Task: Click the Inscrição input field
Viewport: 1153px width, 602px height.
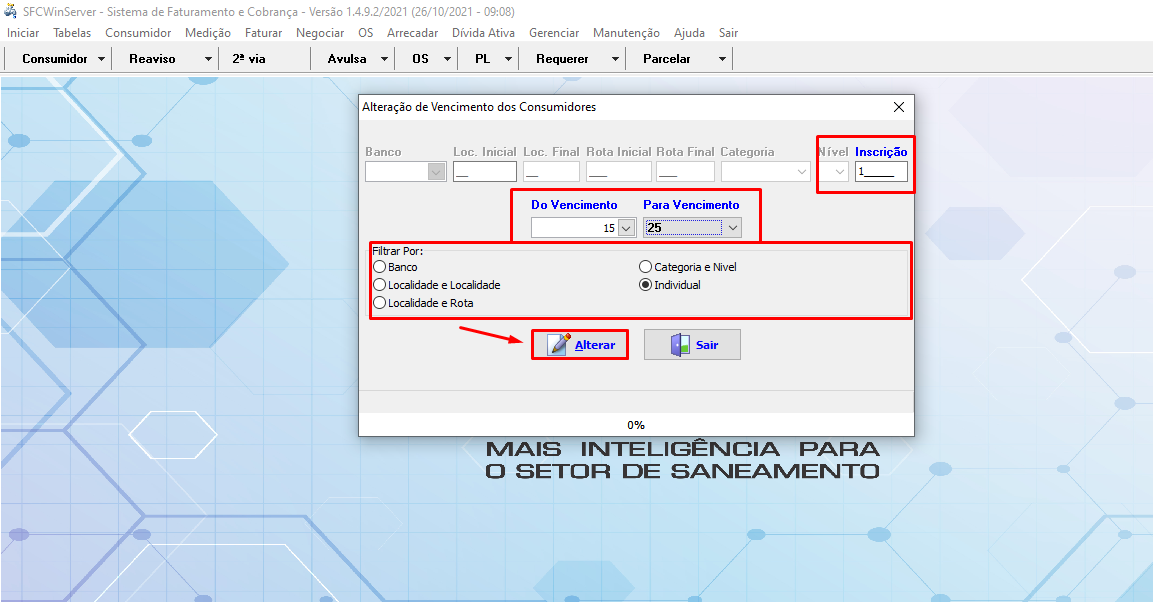Action: coord(881,172)
